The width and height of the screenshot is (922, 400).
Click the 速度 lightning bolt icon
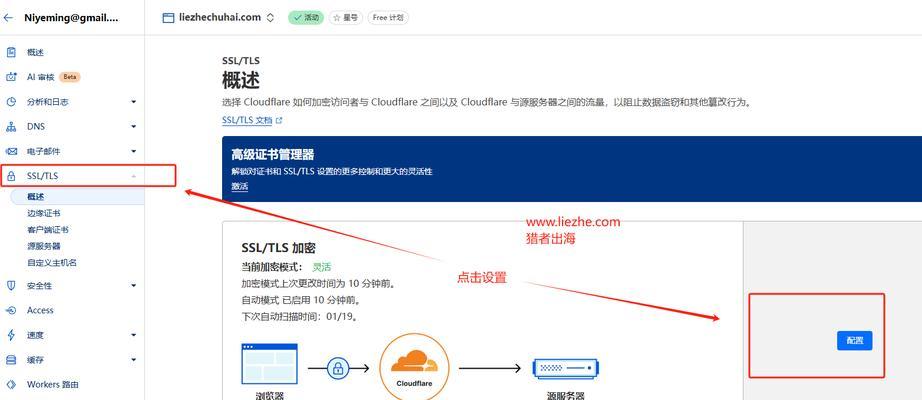tap(11, 335)
